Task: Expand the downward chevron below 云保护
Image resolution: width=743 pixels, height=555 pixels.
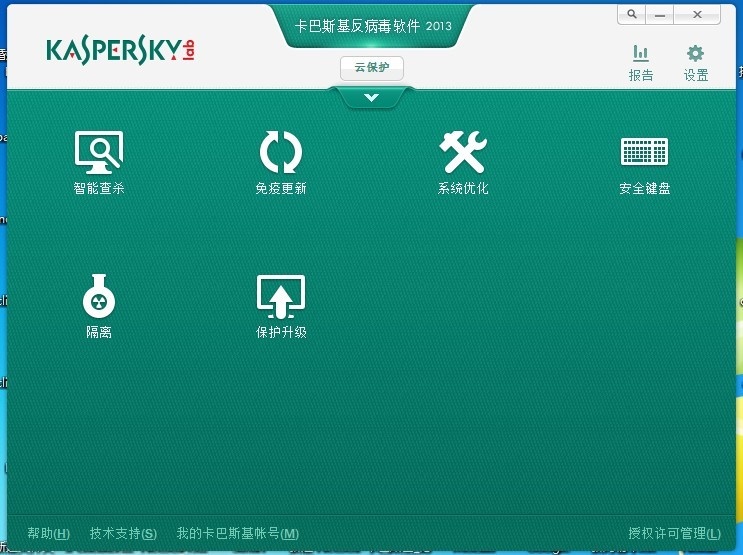Action: pos(371,98)
